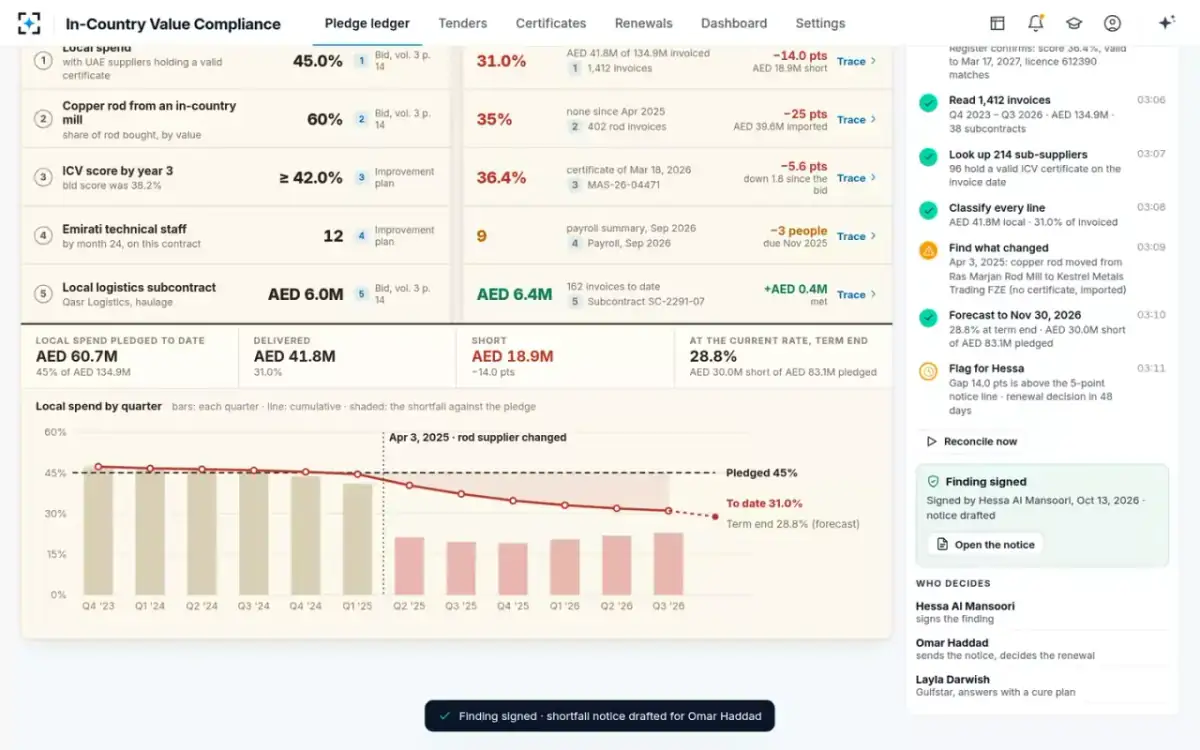Open the Certificates tab
Image resolution: width=1200 pixels, height=750 pixels.
[551, 23]
